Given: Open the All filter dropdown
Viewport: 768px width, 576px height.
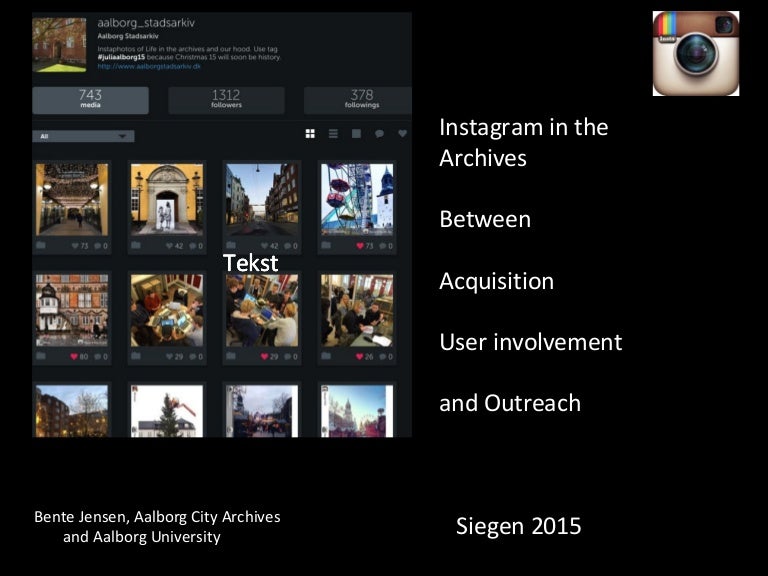Looking at the screenshot, I should point(83,136).
